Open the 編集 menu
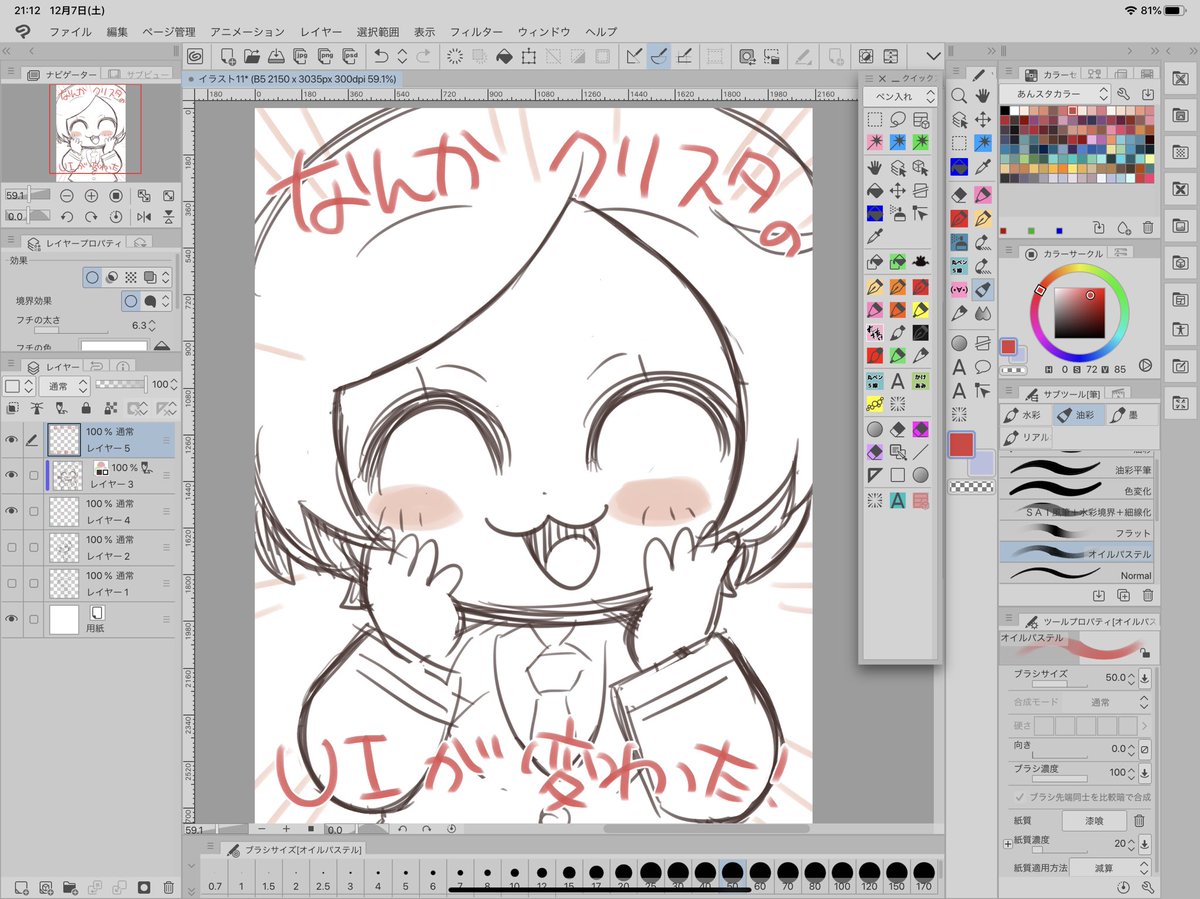Viewport: 1200px width, 899px height. pos(117,32)
